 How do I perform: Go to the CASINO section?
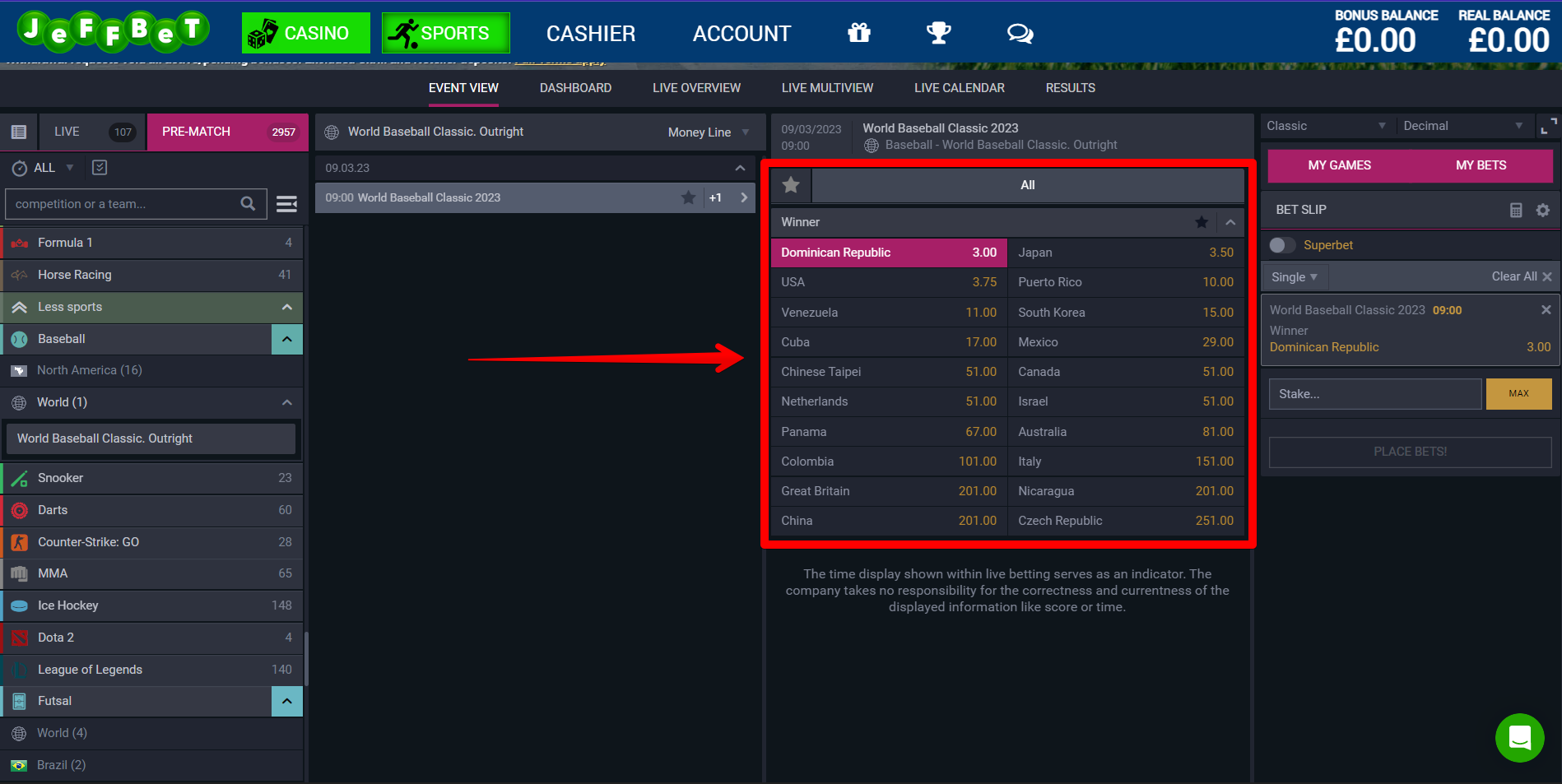306,33
